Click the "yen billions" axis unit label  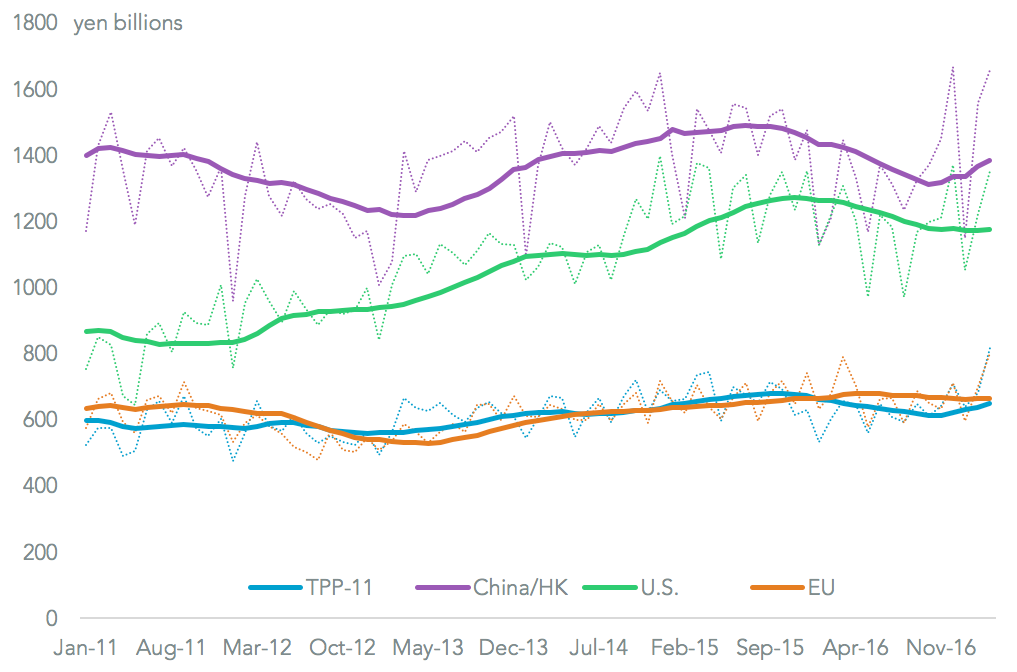click(x=128, y=22)
